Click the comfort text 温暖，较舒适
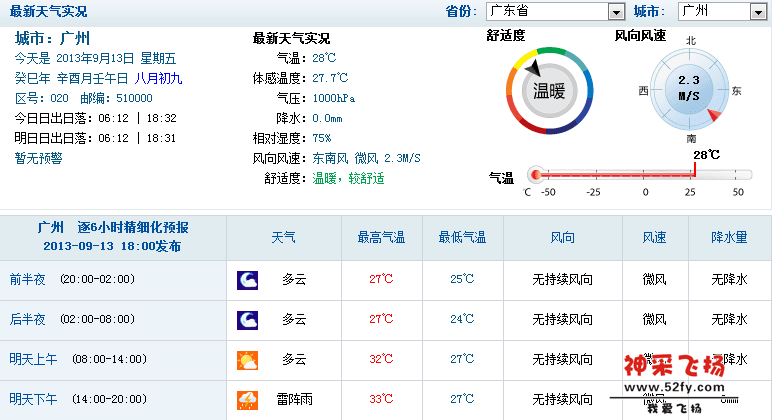This screenshot has width=776, height=420. (348, 178)
